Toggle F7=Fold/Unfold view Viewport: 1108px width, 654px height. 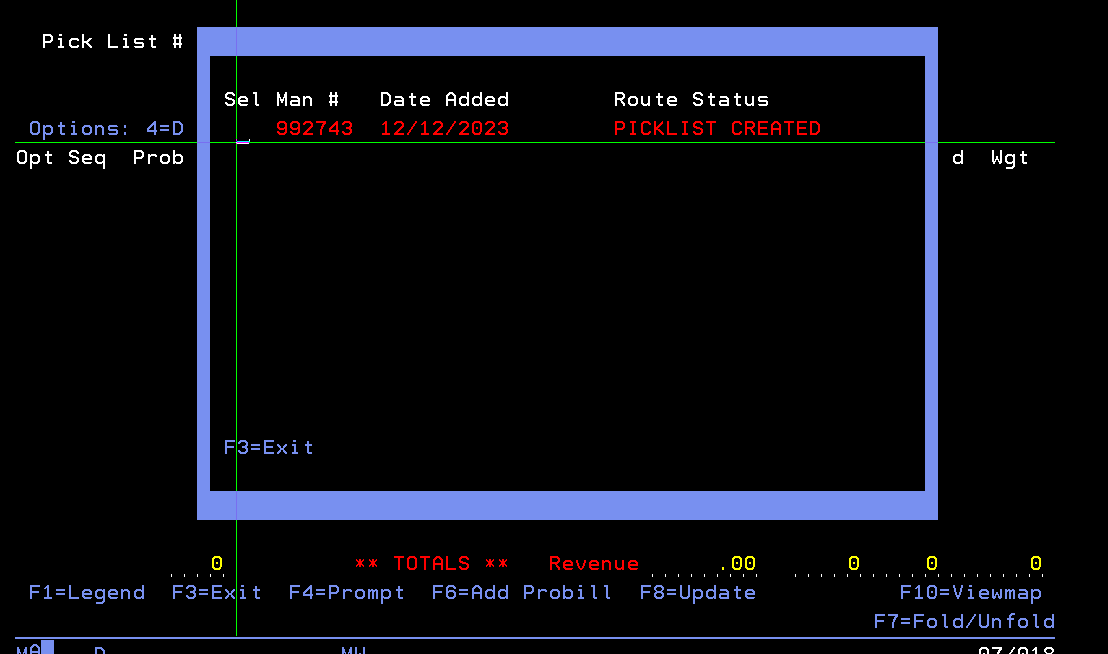(x=963, y=622)
